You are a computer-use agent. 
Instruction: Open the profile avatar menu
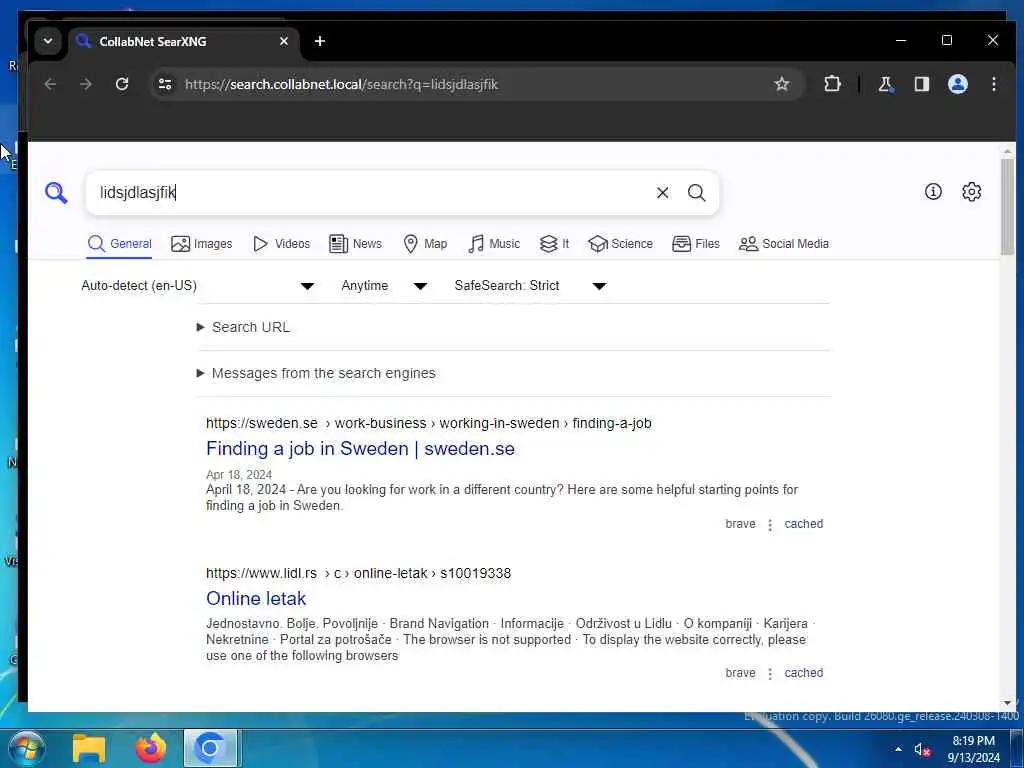point(957,84)
